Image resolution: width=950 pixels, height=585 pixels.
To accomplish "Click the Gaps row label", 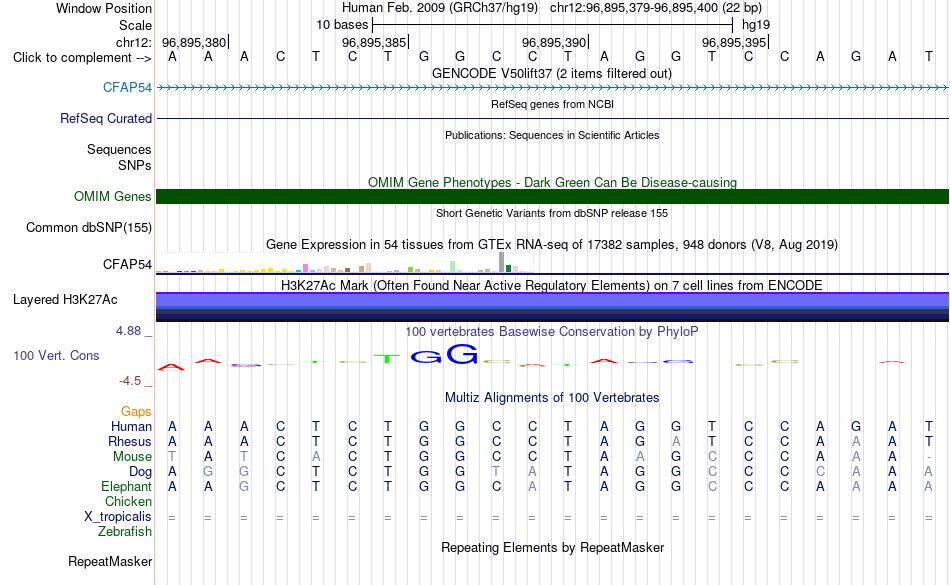I will click(x=136, y=412).
